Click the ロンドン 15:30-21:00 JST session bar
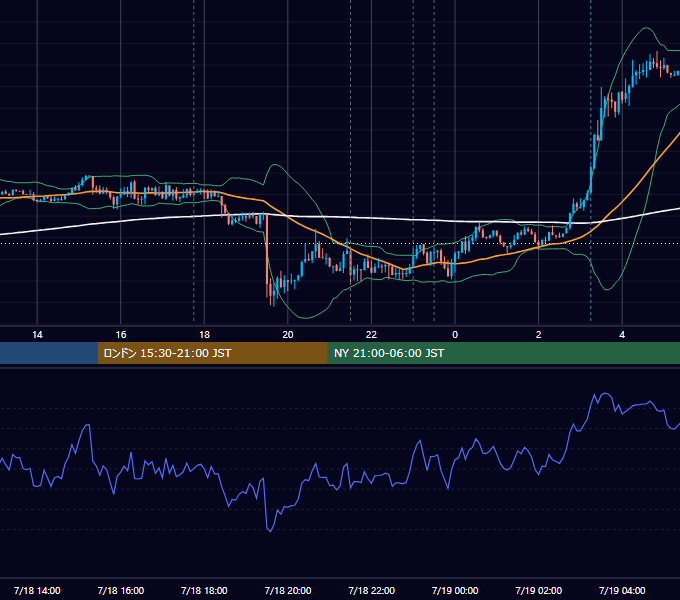 (212, 353)
